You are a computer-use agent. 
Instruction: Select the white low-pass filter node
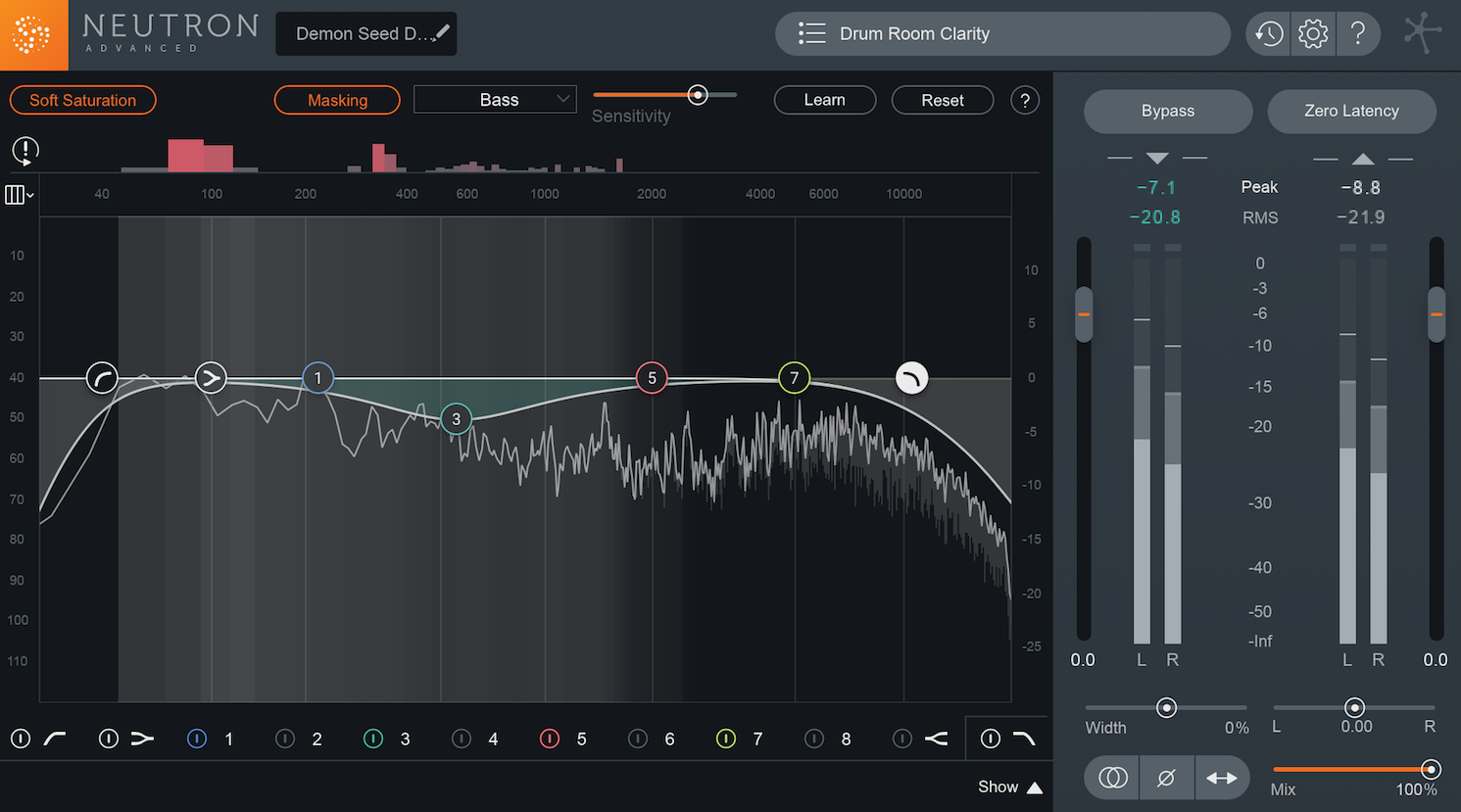click(911, 377)
